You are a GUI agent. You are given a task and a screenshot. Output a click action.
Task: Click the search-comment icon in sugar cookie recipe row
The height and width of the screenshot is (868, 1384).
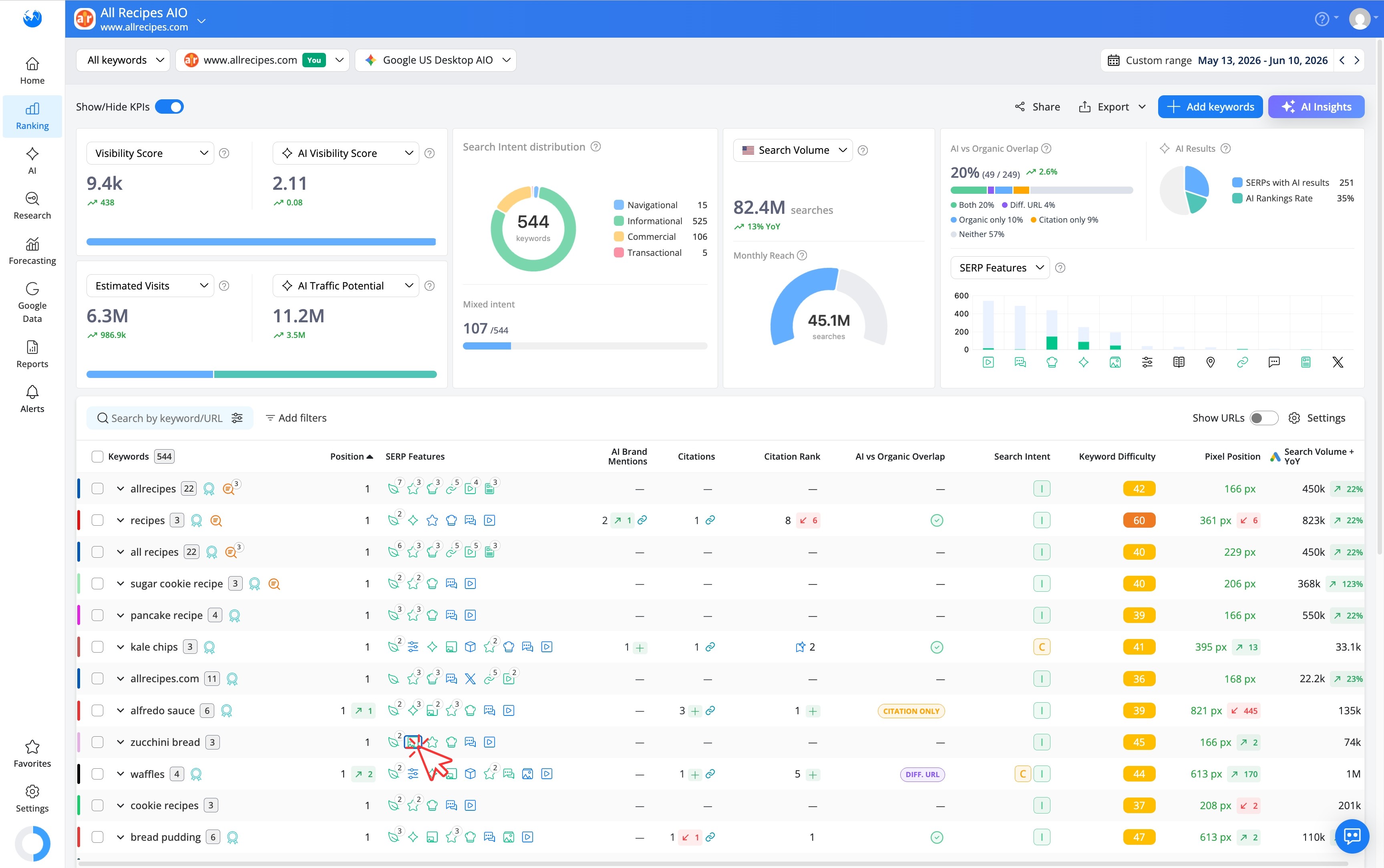coord(274,584)
